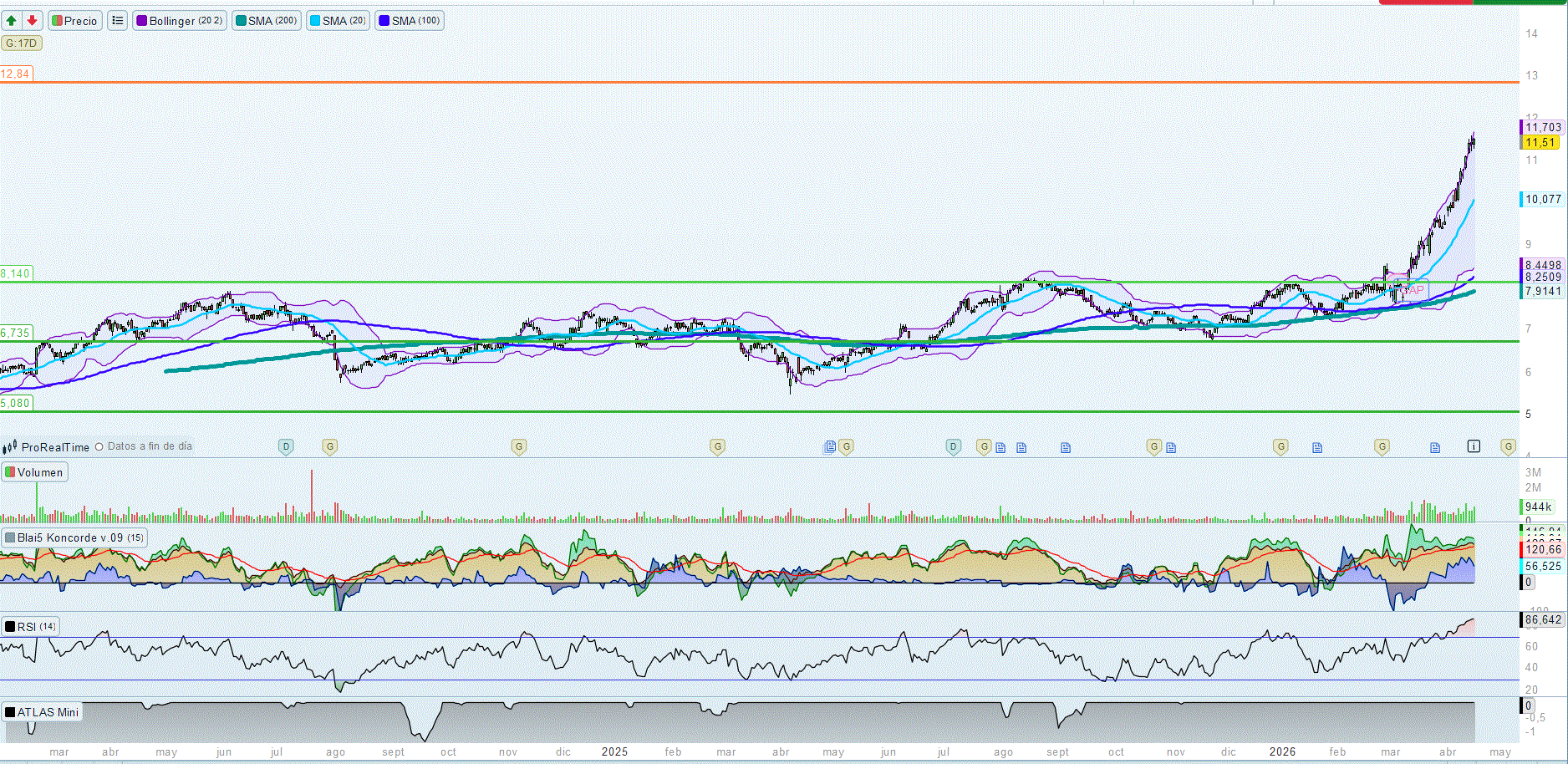
Task: Click the cyan SMA (20) color swatch
Action: [314, 21]
